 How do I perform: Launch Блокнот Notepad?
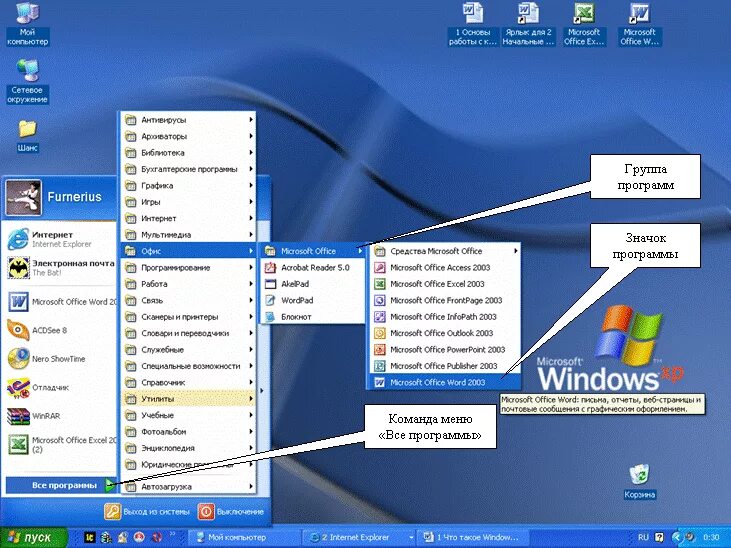point(313,317)
